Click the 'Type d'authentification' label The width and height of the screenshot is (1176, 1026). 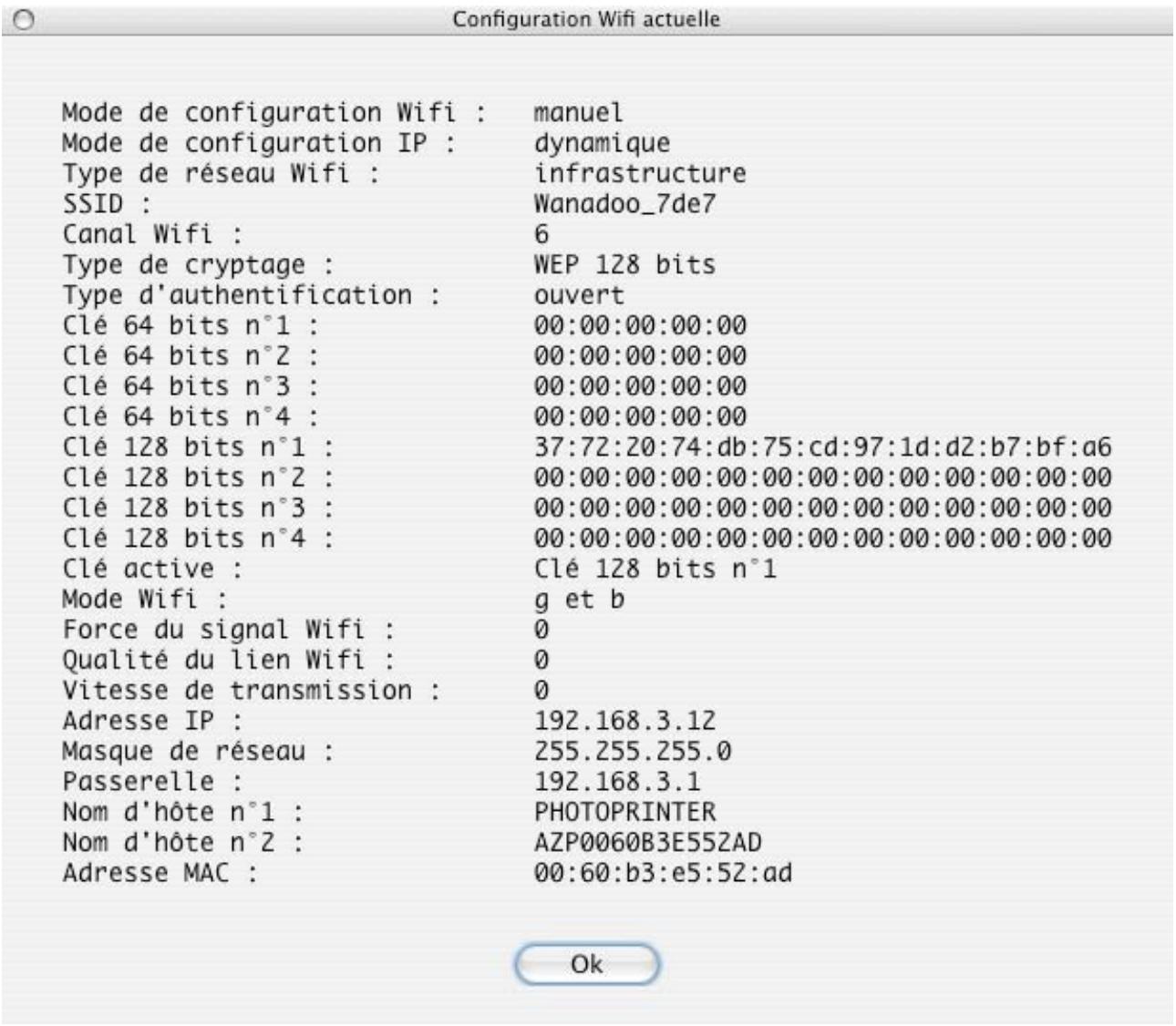tap(251, 295)
